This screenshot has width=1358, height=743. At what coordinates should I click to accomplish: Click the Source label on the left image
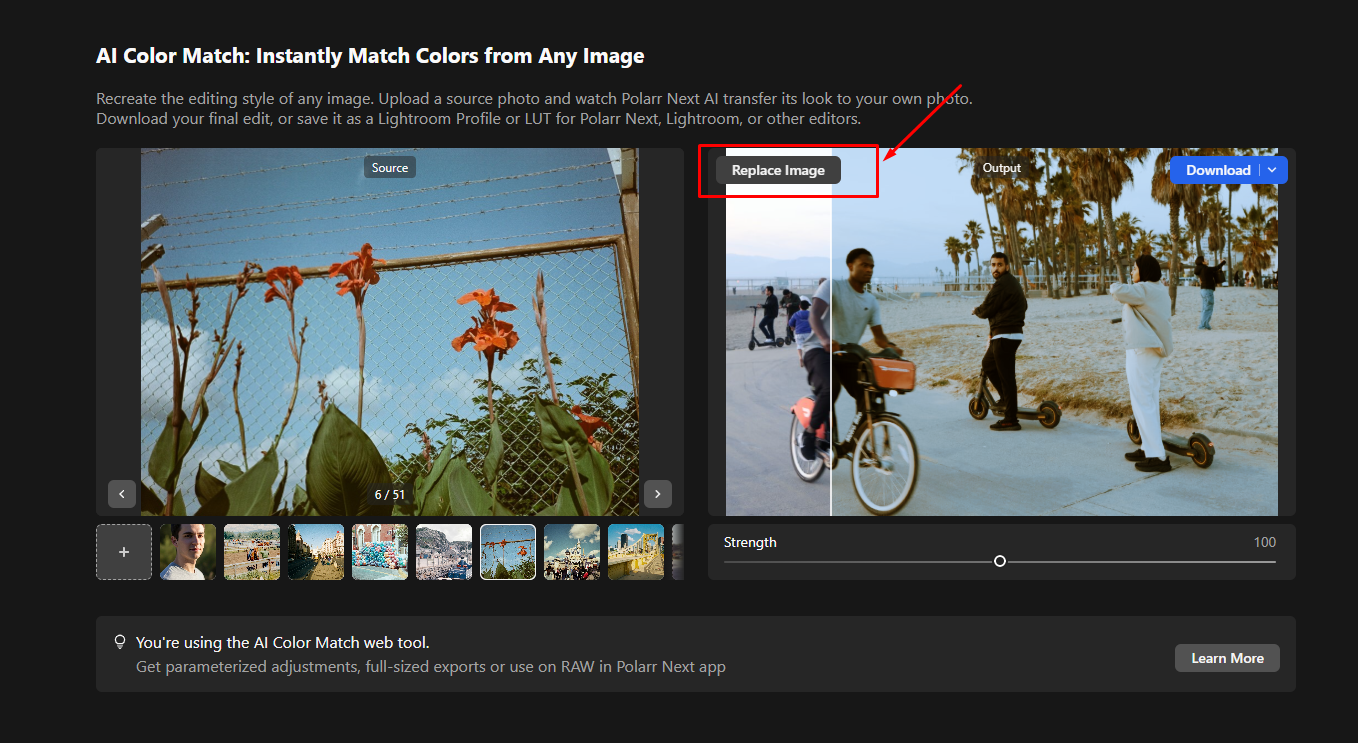click(x=389, y=167)
